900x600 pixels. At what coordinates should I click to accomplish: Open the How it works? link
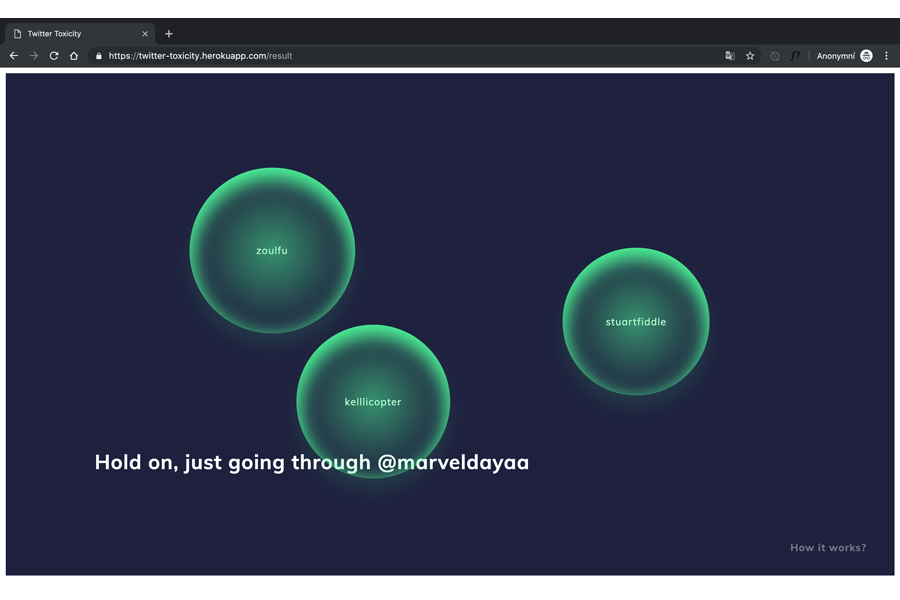point(828,547)
